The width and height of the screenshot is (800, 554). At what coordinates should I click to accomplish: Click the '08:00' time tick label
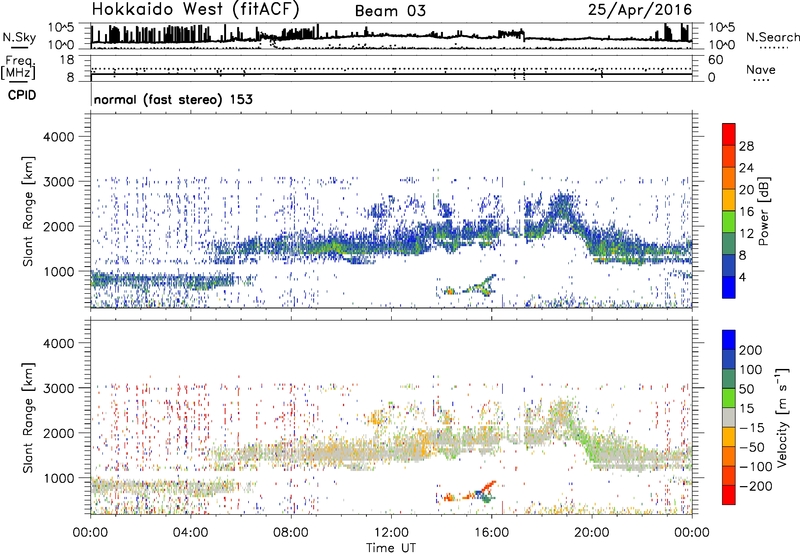[291, 532]
